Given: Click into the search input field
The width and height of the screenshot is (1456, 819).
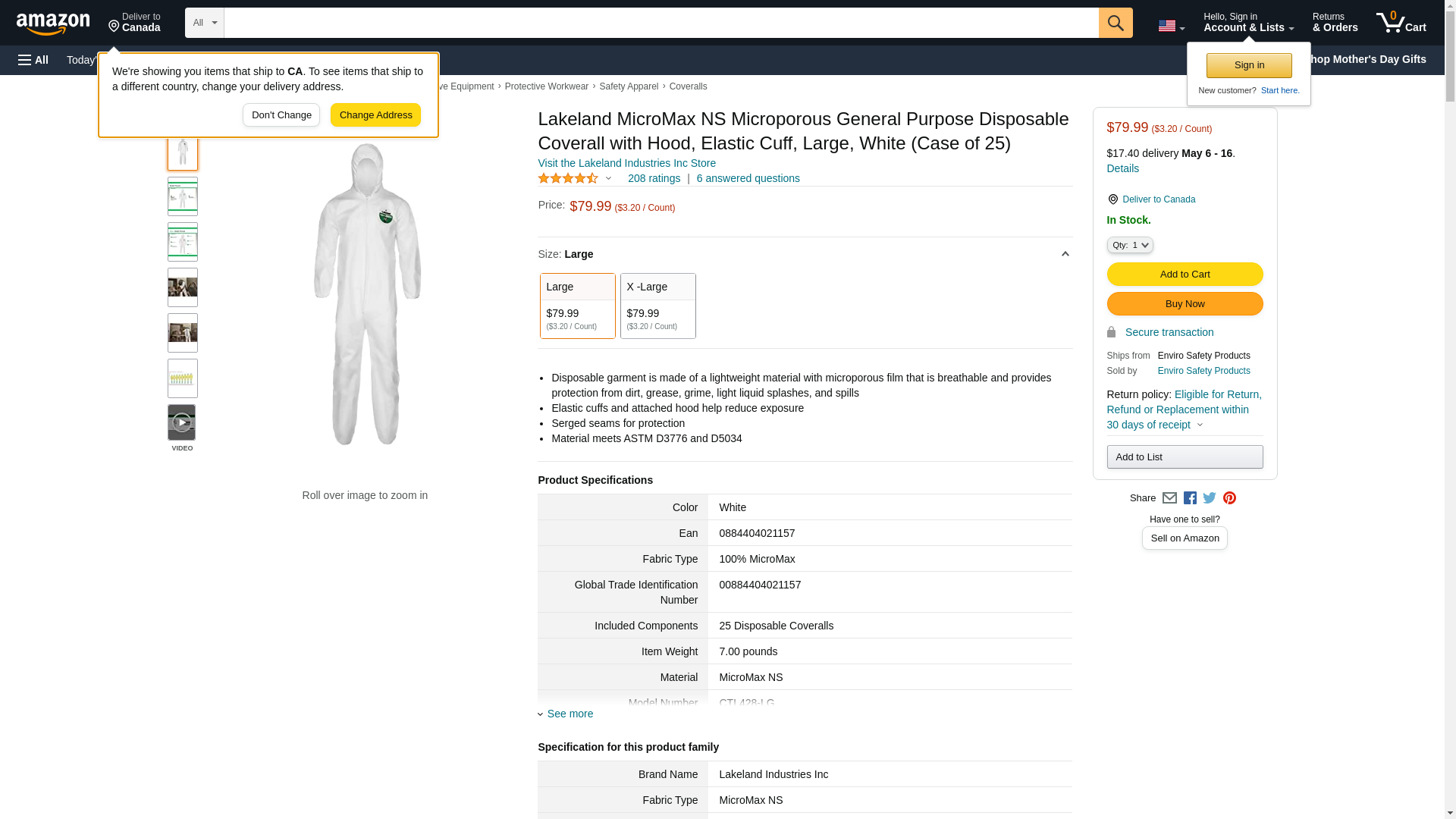Looking at the screenshot, I should [x=660, y=23].
